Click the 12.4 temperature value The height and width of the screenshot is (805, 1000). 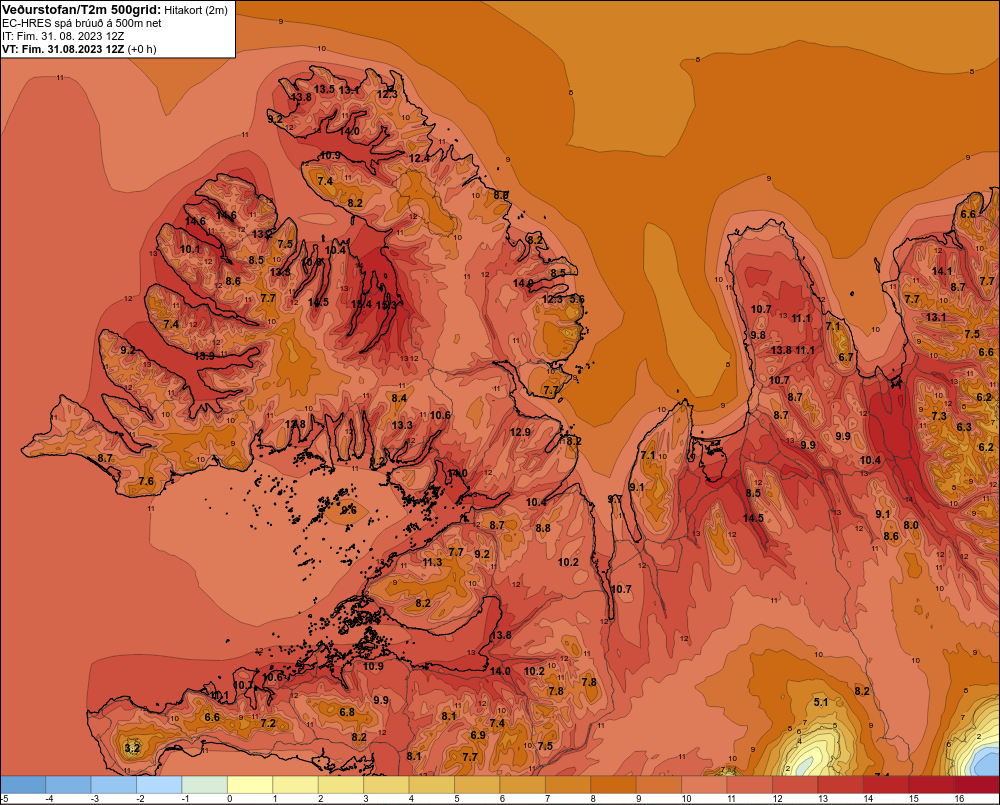pyautogui.click(x=419, y=158)
